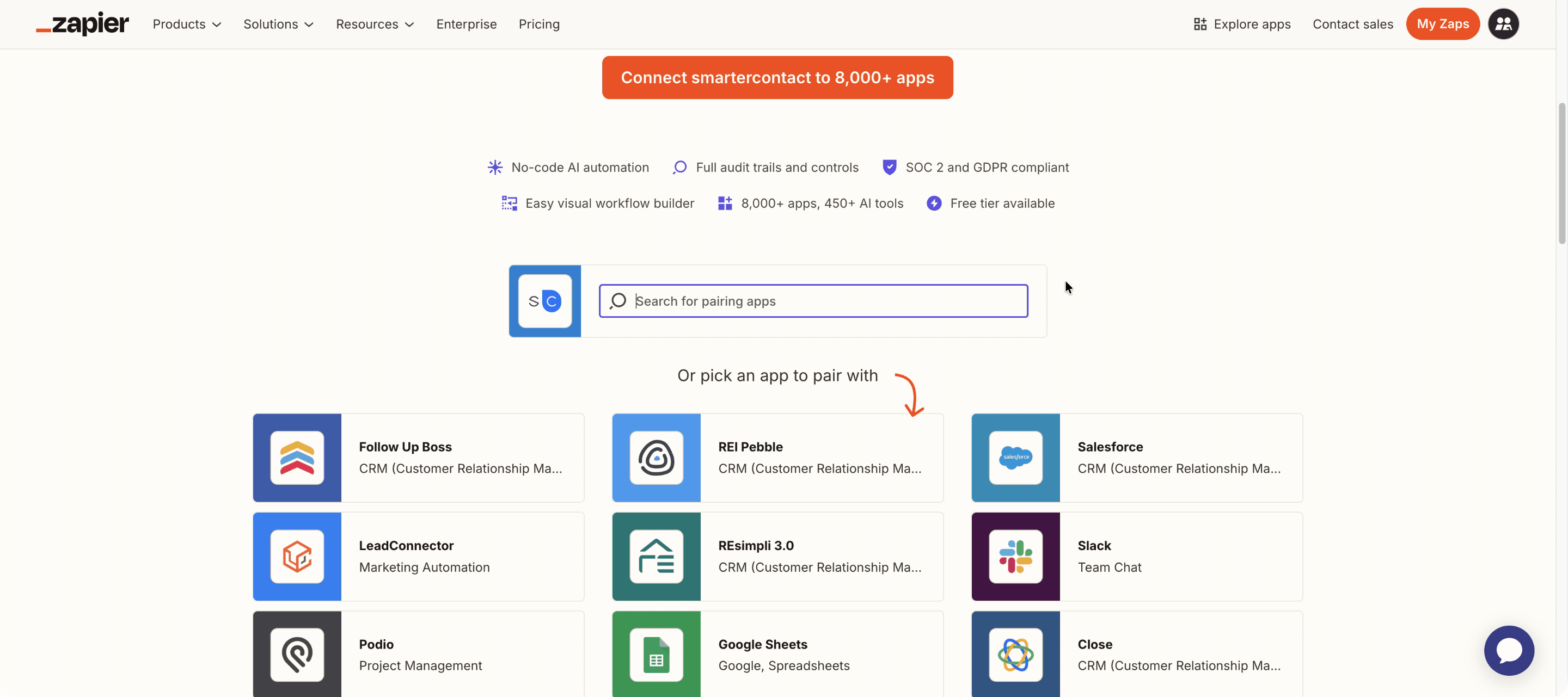1568x697 pixels.
Task: Open My Zaps
Action: click(x=1443, y=24)
